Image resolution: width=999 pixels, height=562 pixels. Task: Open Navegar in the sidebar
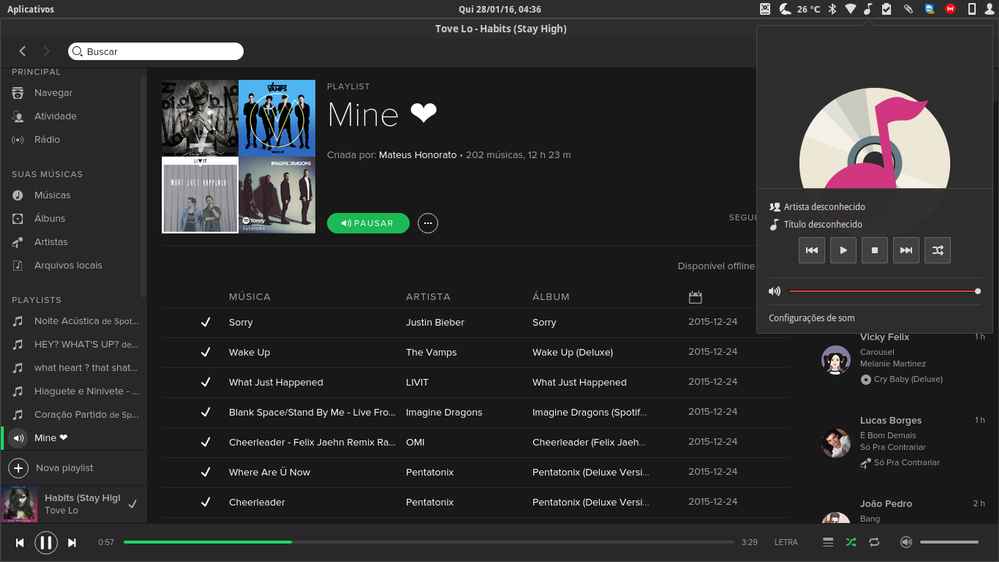click(53, 93)
